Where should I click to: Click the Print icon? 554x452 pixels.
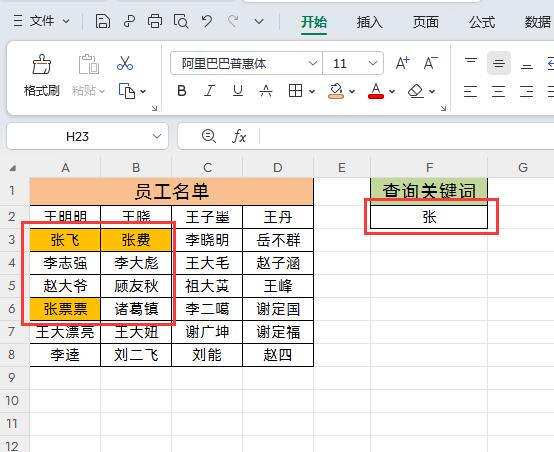tap(155, 22)
